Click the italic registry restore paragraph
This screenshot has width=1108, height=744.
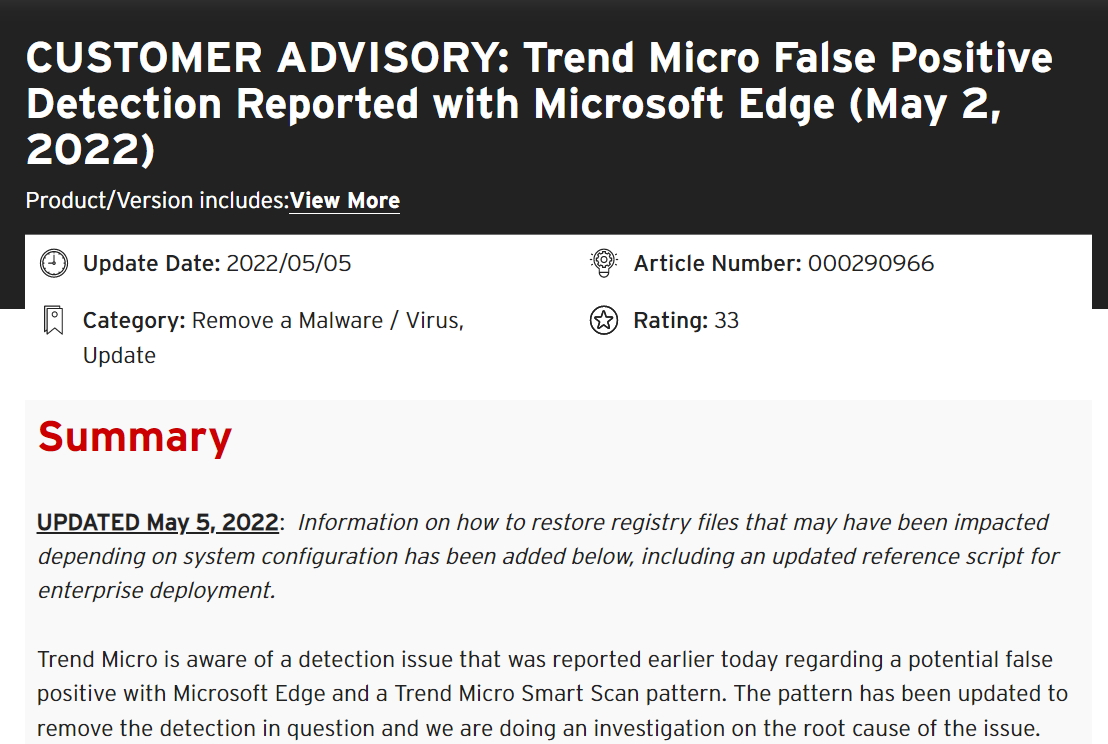[548, 556]
